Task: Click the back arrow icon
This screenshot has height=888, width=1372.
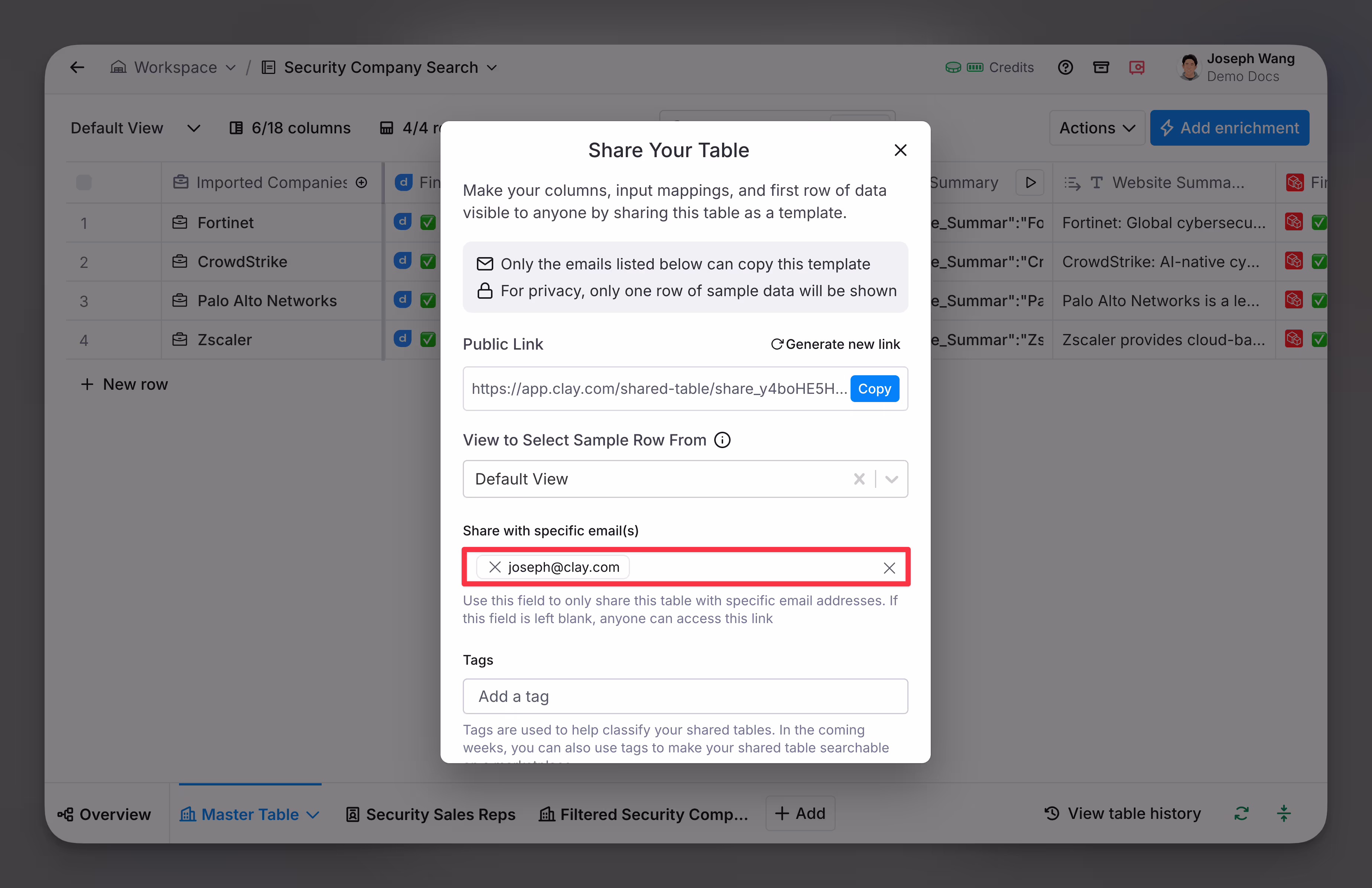Action: click(77, 68)
